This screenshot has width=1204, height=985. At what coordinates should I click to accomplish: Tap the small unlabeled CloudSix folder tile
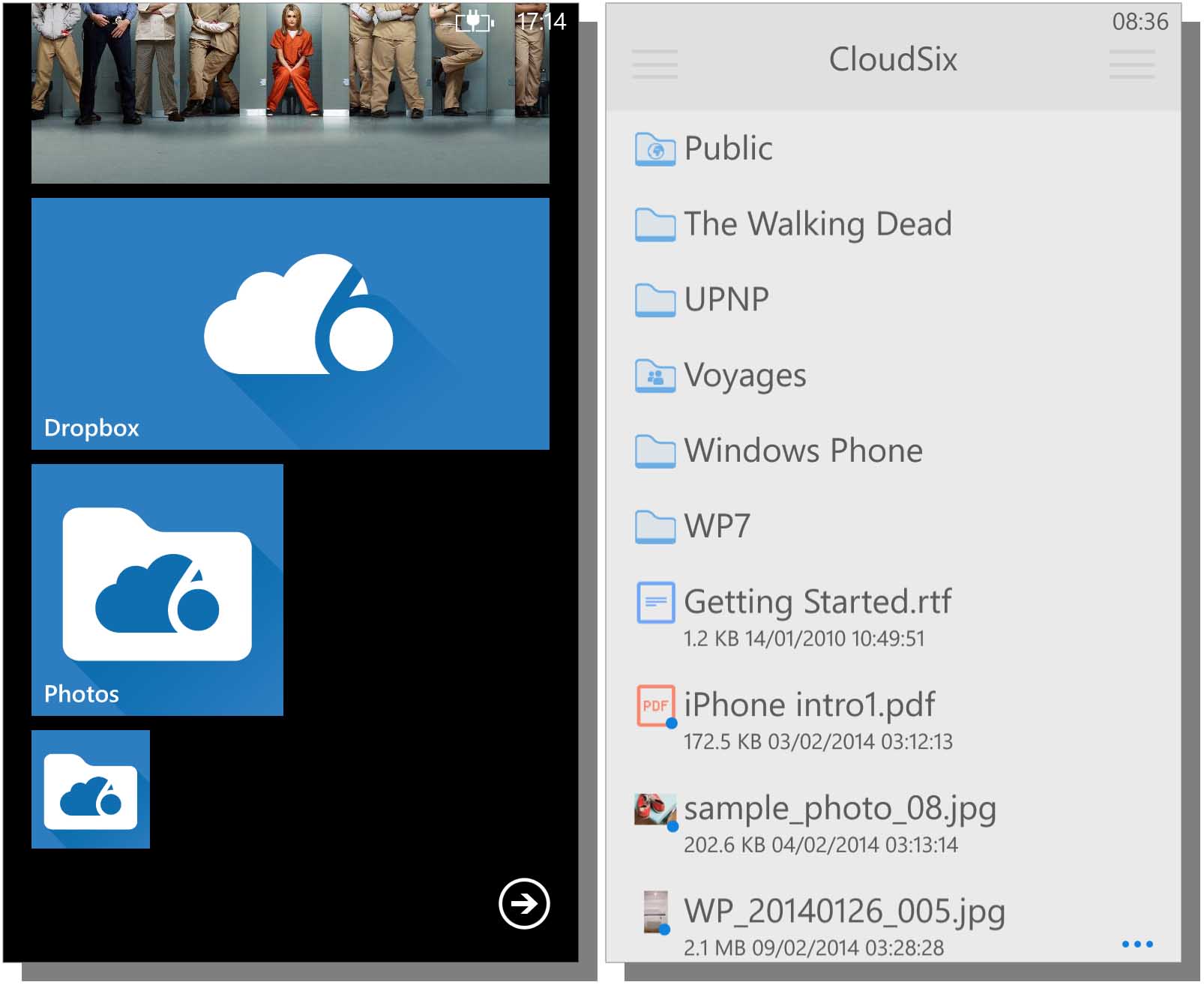(x=91, y=789)
